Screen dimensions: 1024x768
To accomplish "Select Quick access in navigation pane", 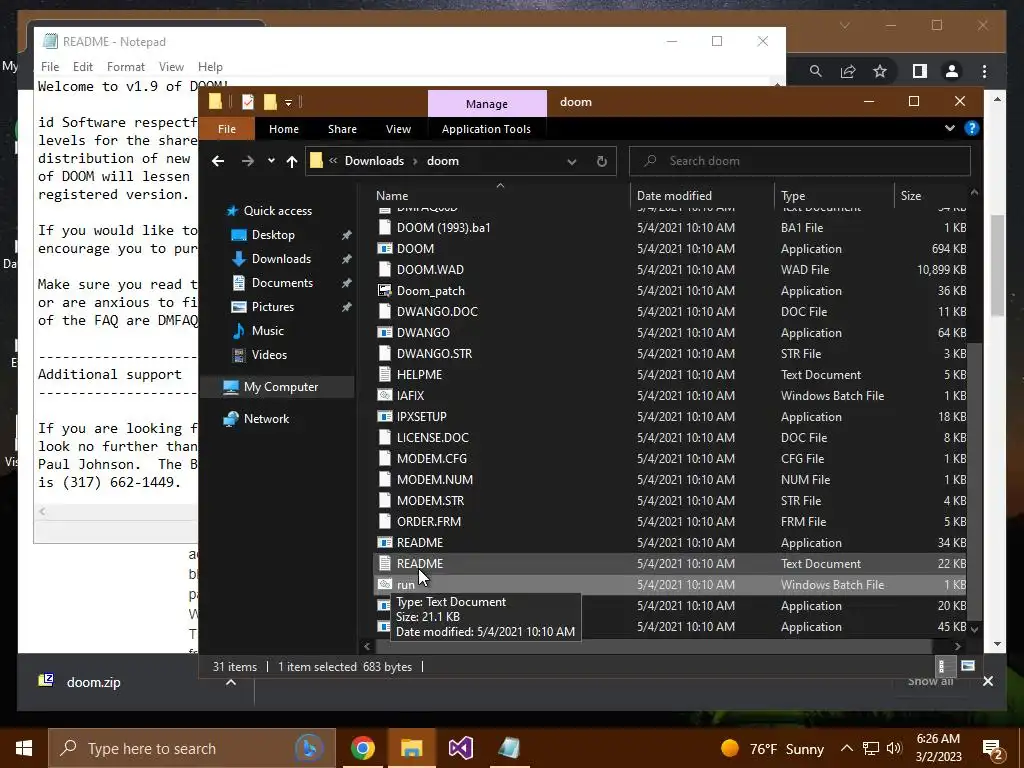I will pyautogui.click(x=278, y=210).
